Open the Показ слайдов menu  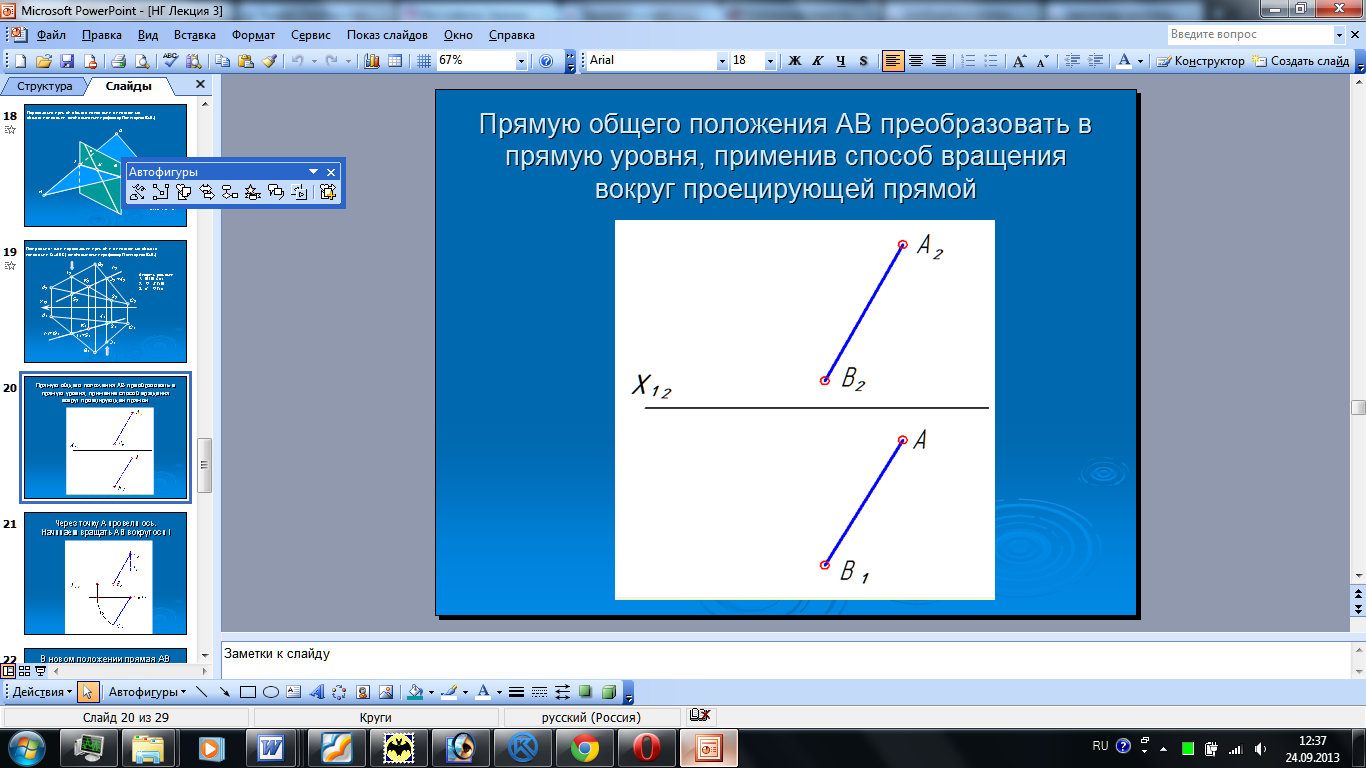(x=387, y=35)
